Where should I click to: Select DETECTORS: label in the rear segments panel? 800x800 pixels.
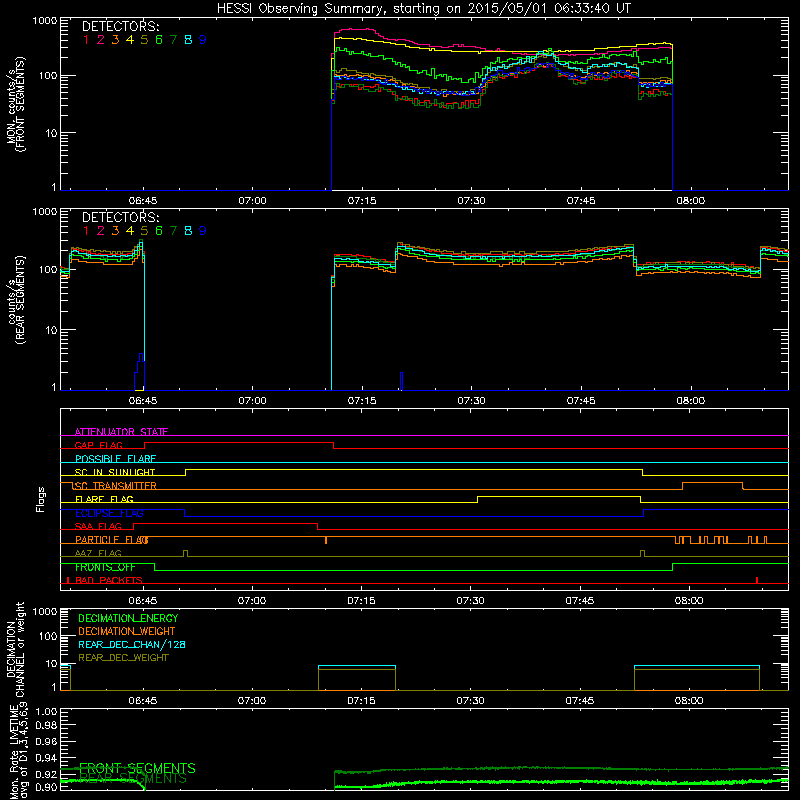(x=120, y=218)
